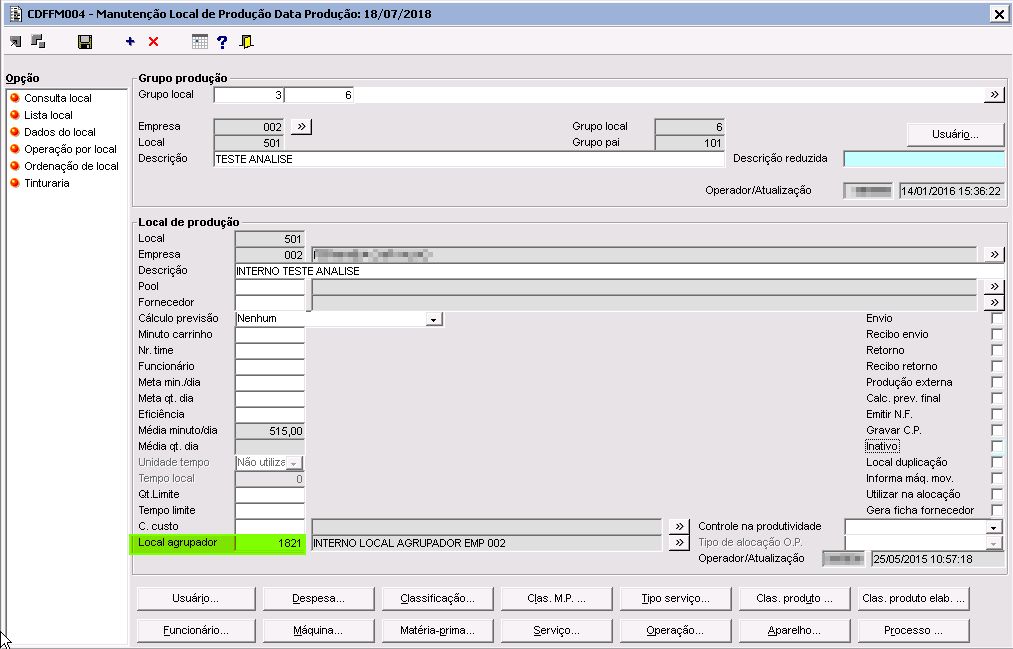
Task: Open lookup arrows for Pool field
Action: coord(994,286)
